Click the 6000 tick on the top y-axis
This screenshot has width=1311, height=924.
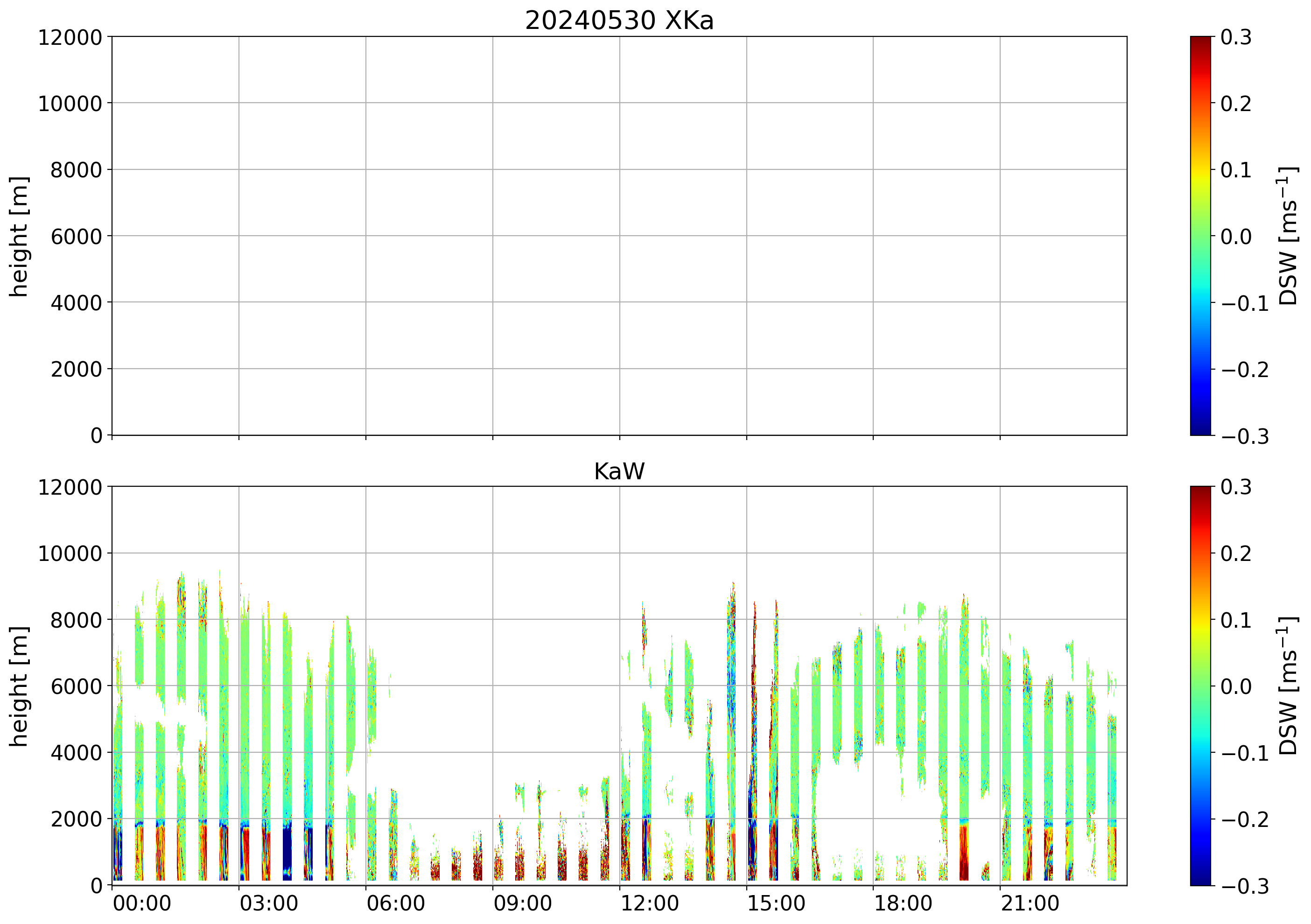tap(76, 236)
